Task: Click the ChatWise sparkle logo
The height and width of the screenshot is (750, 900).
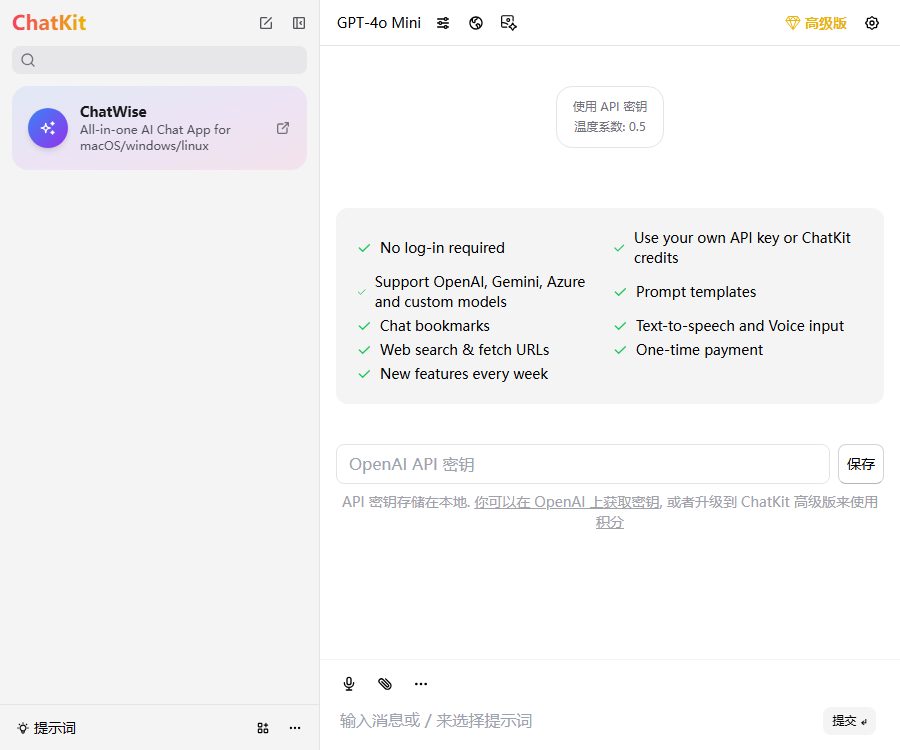Action: point(48,128)
